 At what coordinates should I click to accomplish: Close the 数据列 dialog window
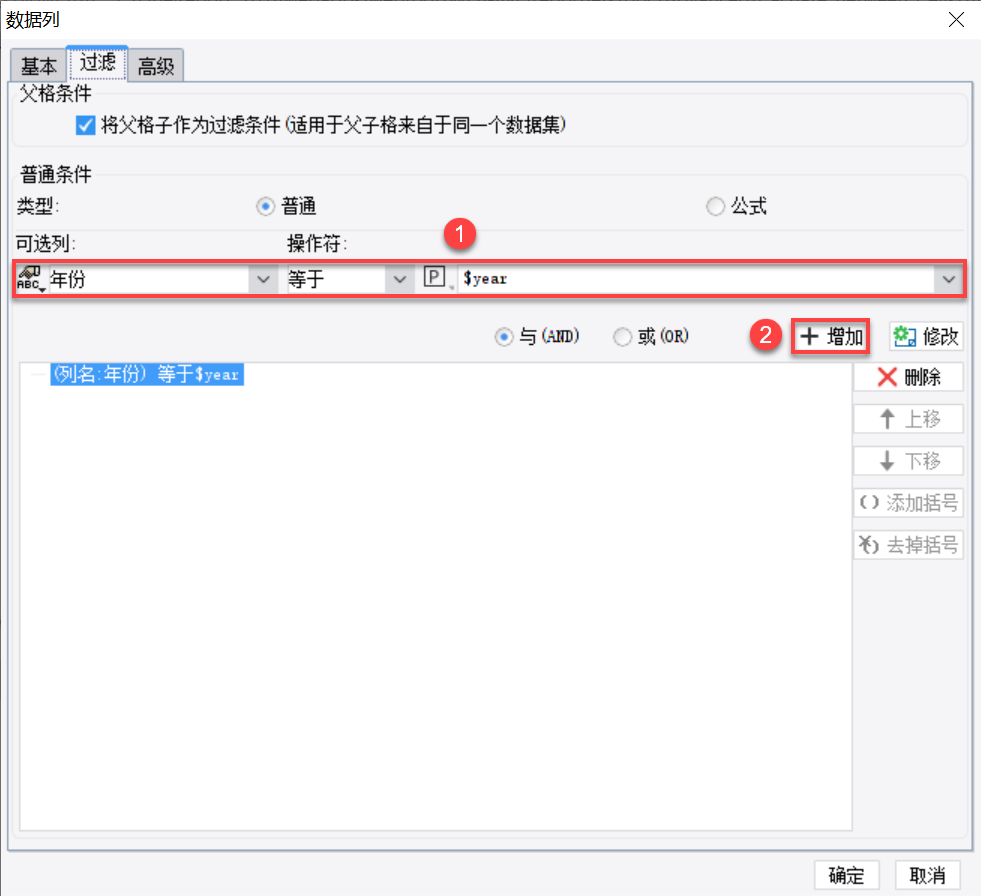point(956,19)
